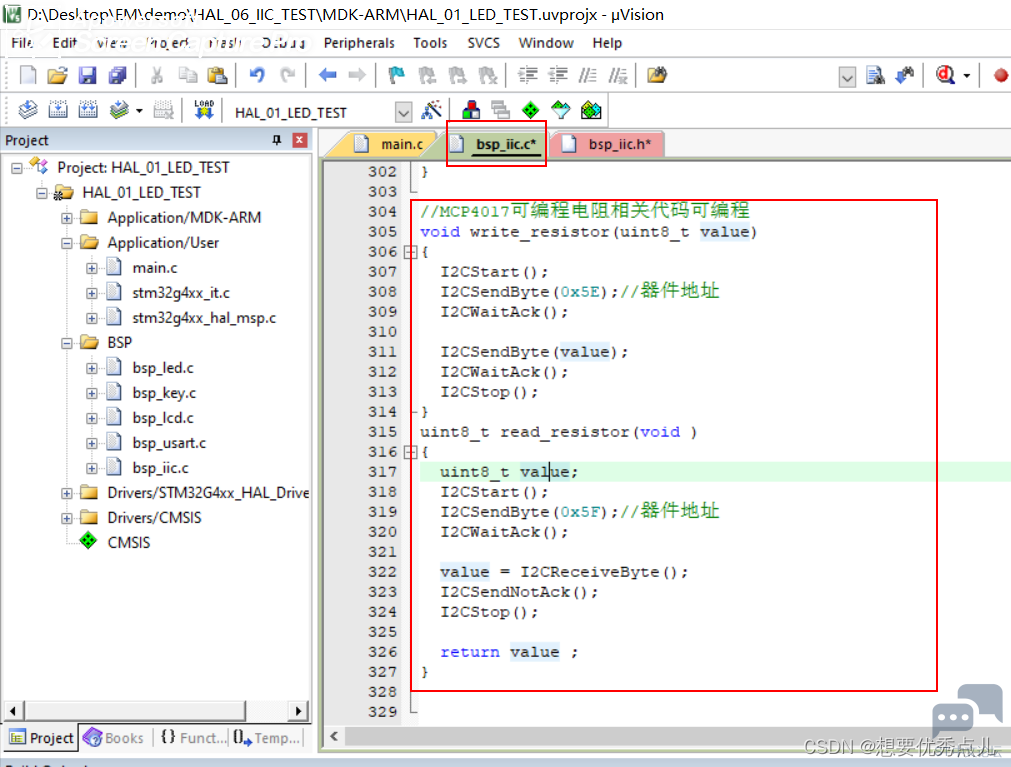Expand bsp_iic.c in the project tree

click(92, 469)
